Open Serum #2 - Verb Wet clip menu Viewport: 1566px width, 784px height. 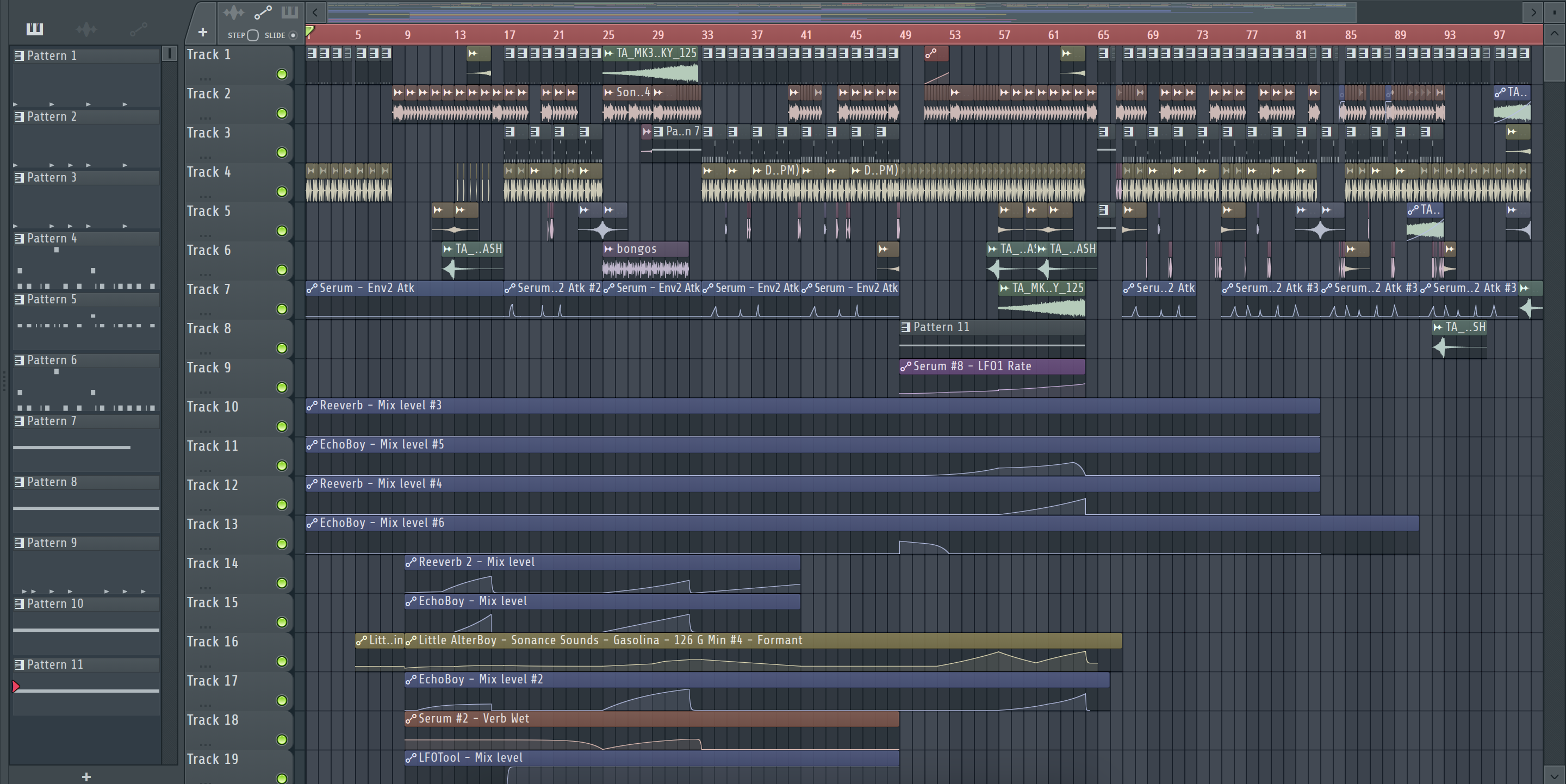[411, 718]
